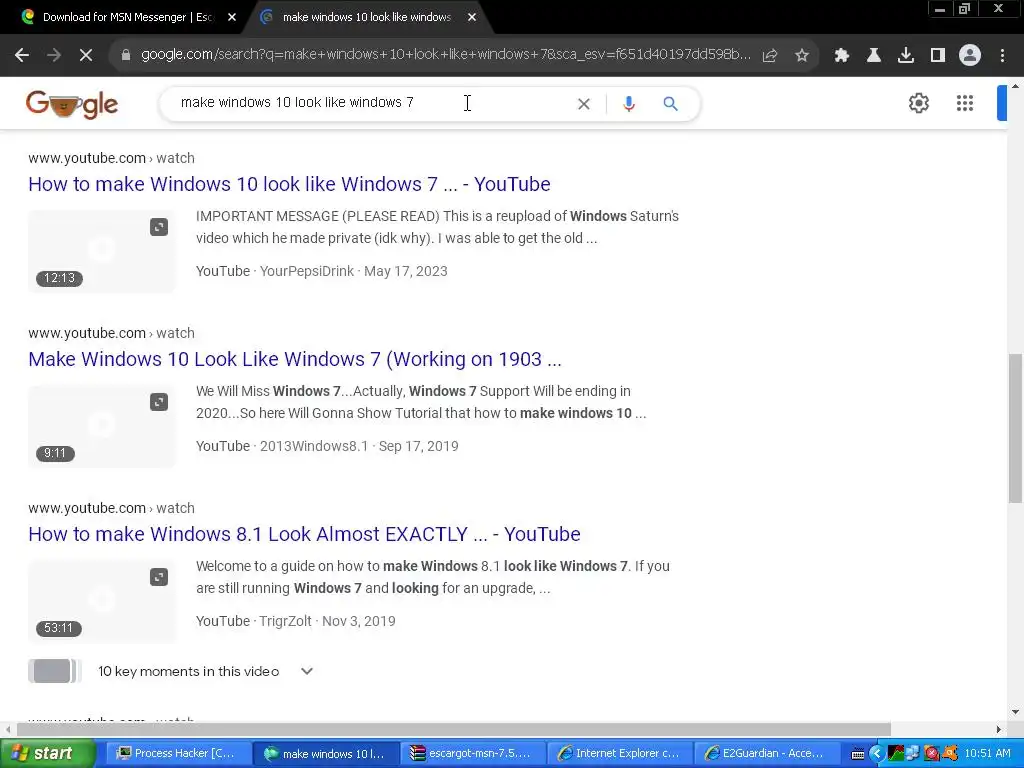Open the Extensions puzzle piece menu
The height and width of the screenshot is (768, 1024).
pos(842,56)
